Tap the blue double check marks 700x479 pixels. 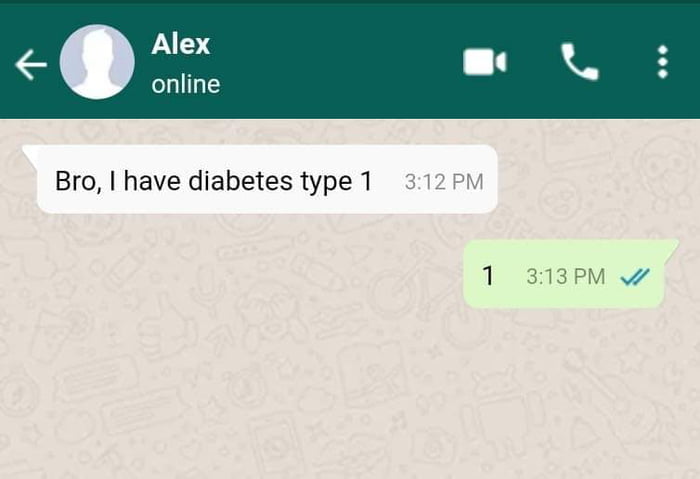point(635,277)
